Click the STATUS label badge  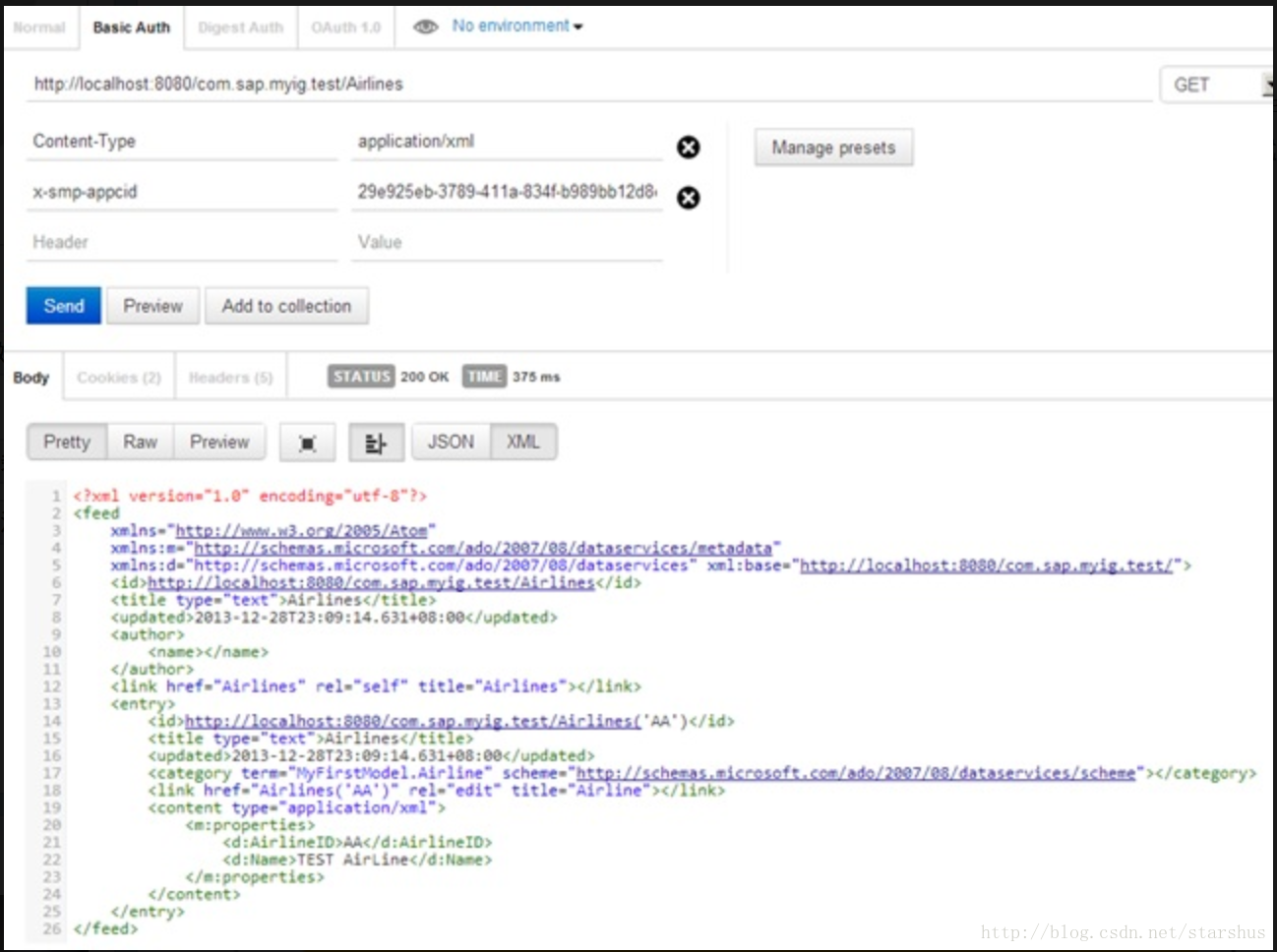pos(362,377)
